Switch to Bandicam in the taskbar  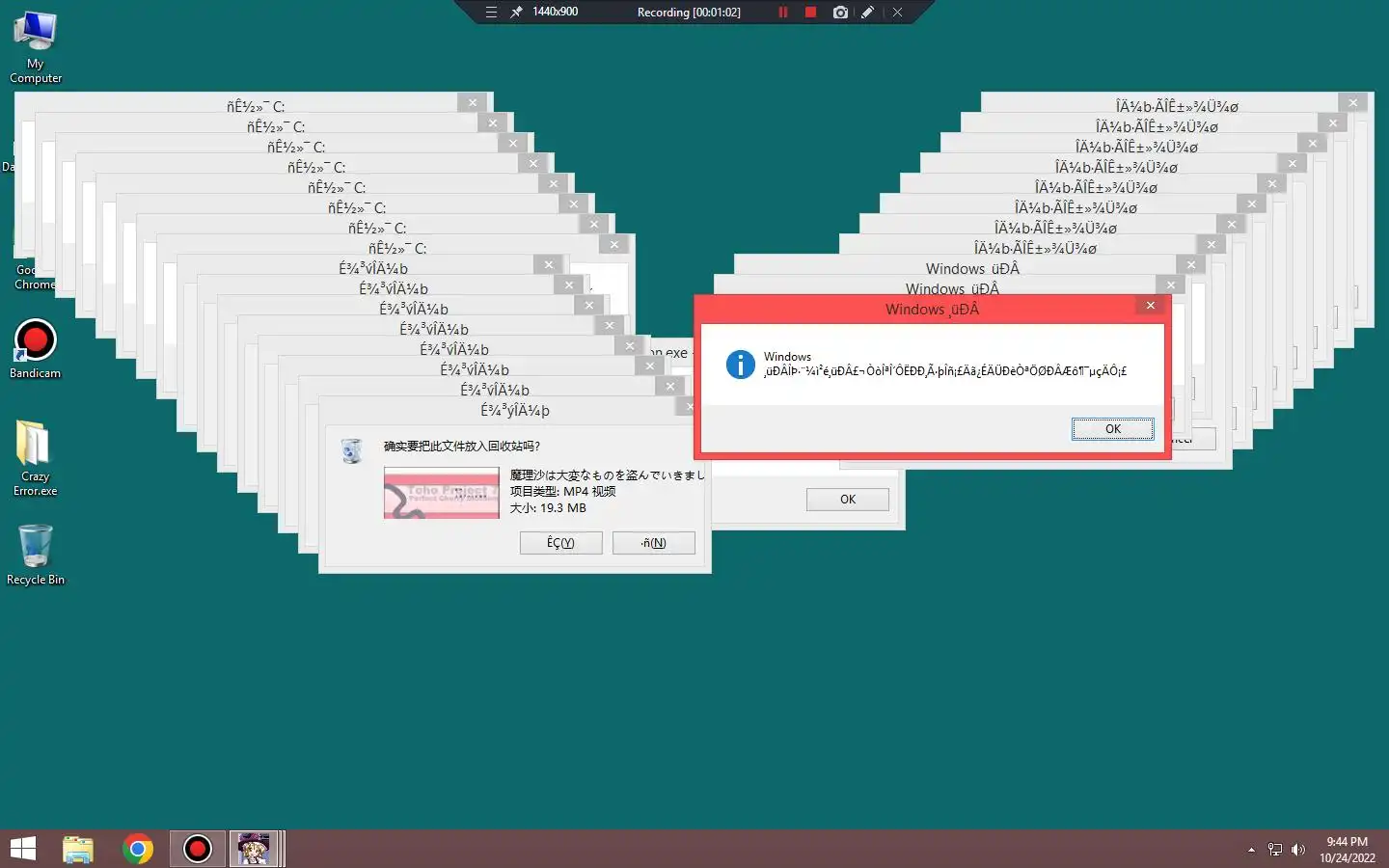198,849
